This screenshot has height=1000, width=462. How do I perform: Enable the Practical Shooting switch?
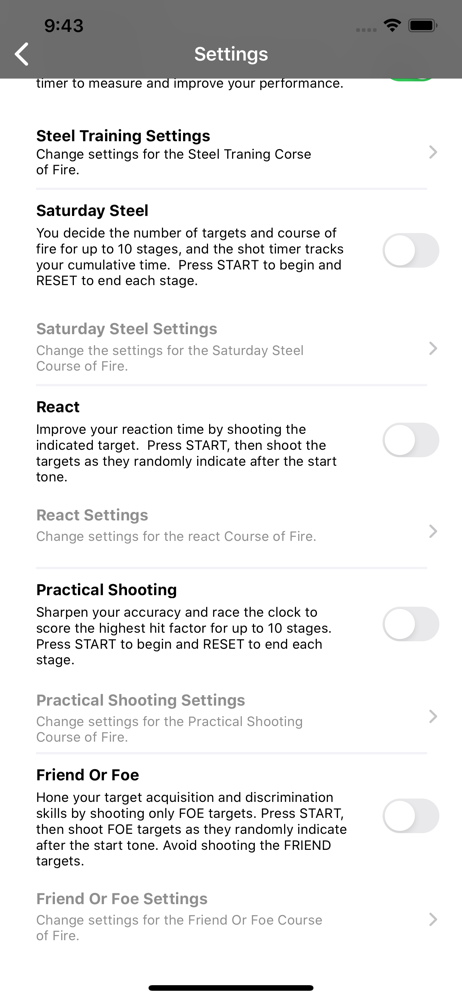point(411,624)
